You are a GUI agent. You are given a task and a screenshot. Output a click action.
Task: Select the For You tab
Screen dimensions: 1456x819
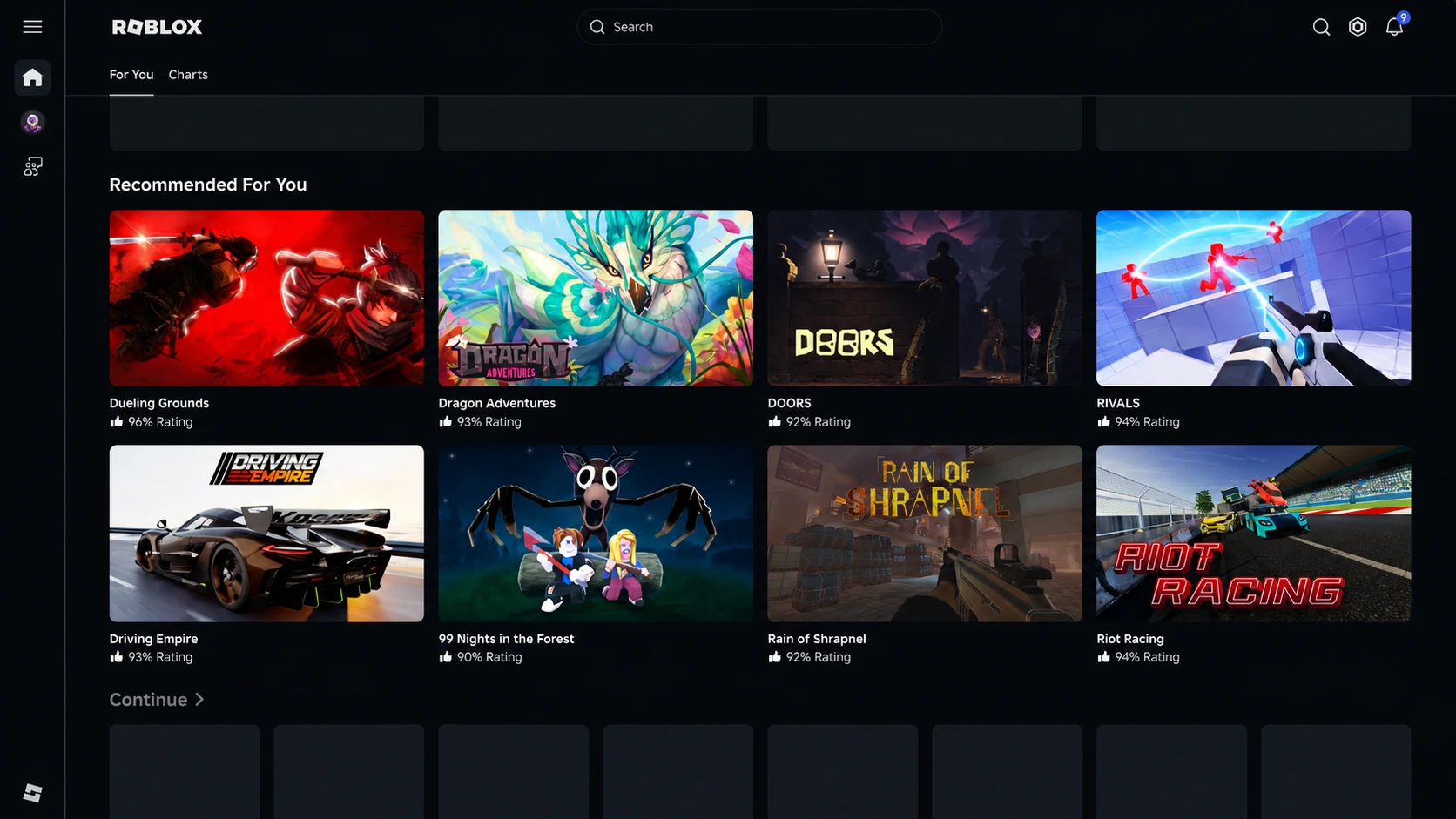131,75
